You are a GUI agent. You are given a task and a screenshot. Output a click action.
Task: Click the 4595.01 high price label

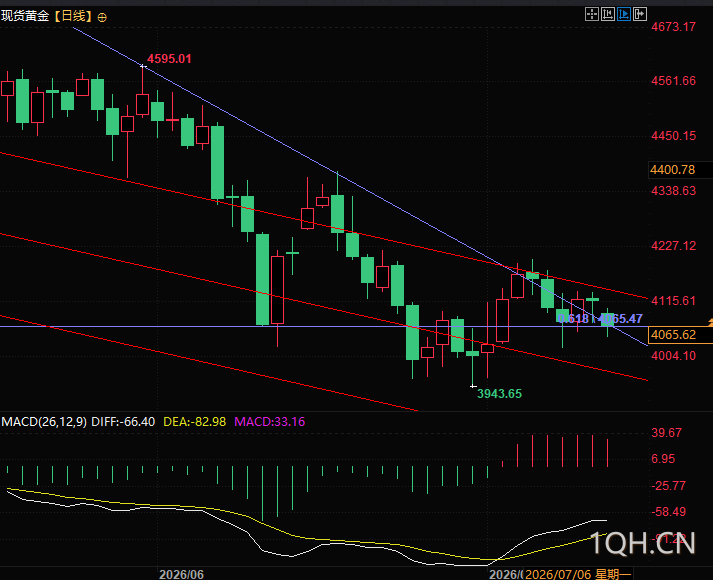coord(169,59)
